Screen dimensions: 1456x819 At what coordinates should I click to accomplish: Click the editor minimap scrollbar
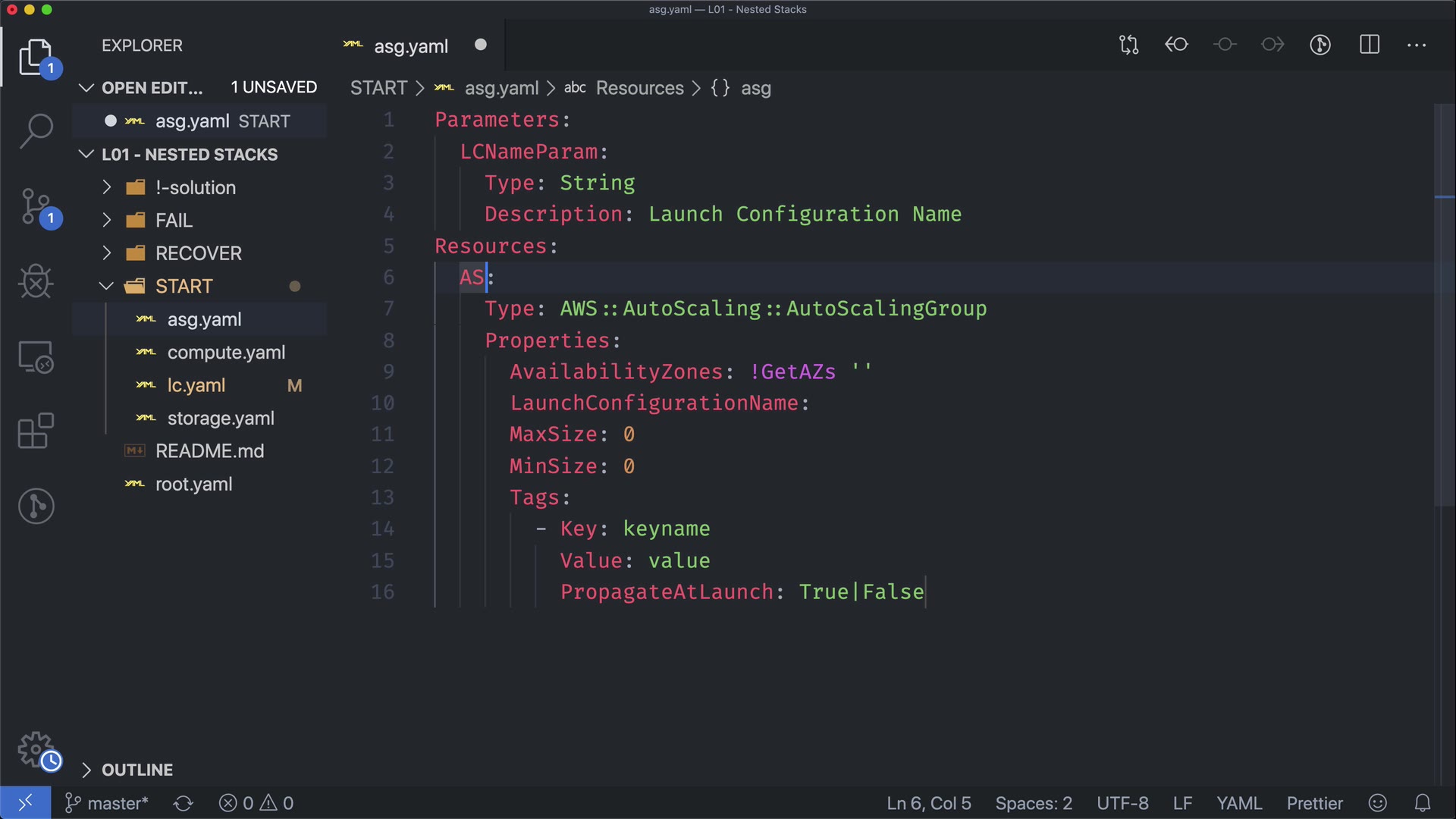pyautogui.click(x=1444, y=303)
